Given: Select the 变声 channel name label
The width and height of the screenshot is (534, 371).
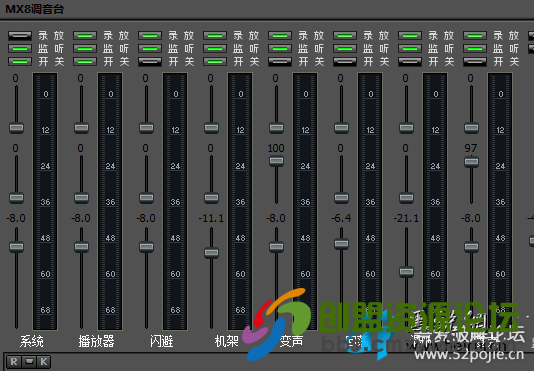Looking at the screenshot, I should pyautogui.click(x=291, y=341).
